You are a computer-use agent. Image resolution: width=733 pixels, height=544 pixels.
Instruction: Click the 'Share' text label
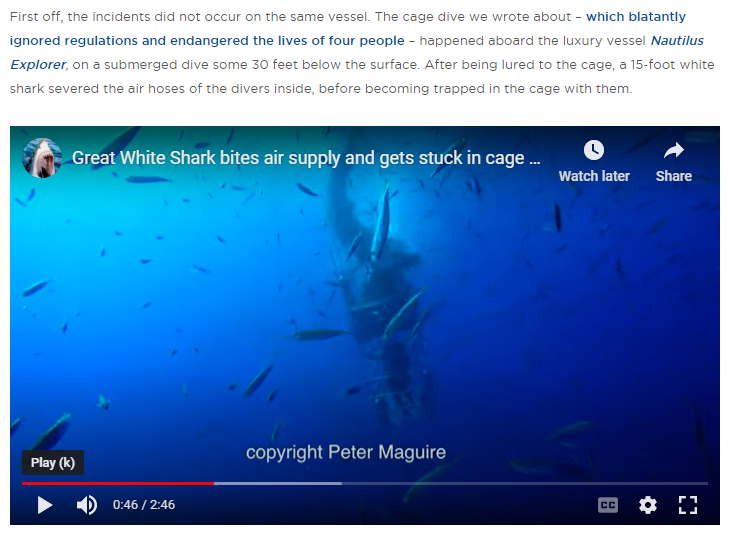click(674, 176)
